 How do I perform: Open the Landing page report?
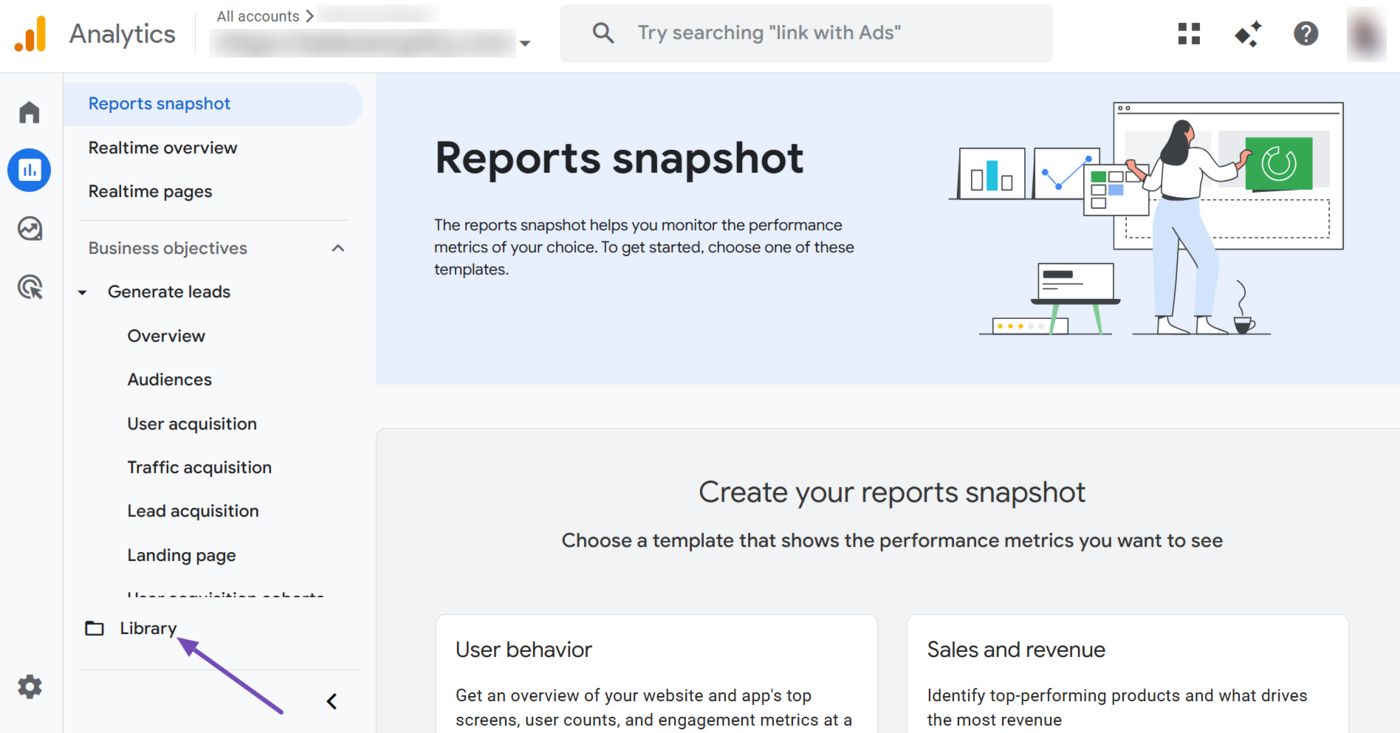[181, 555]
